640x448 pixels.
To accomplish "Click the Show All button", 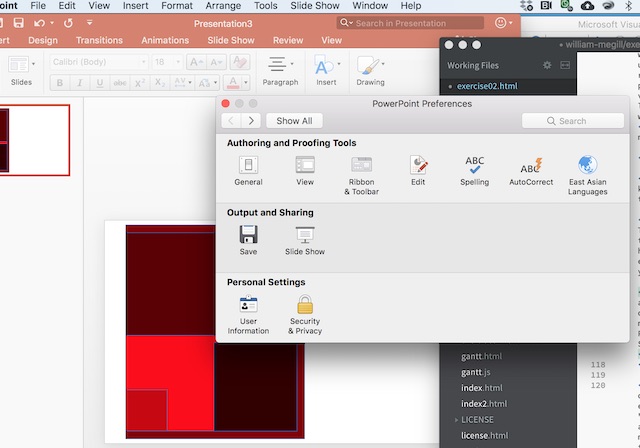I will click(294, 121).
